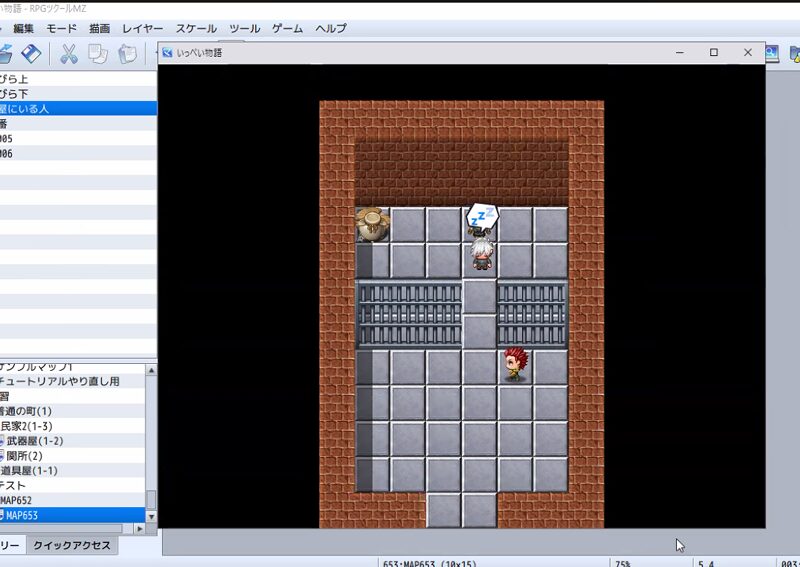Click the red-haired character in game window

coord(515,364)
